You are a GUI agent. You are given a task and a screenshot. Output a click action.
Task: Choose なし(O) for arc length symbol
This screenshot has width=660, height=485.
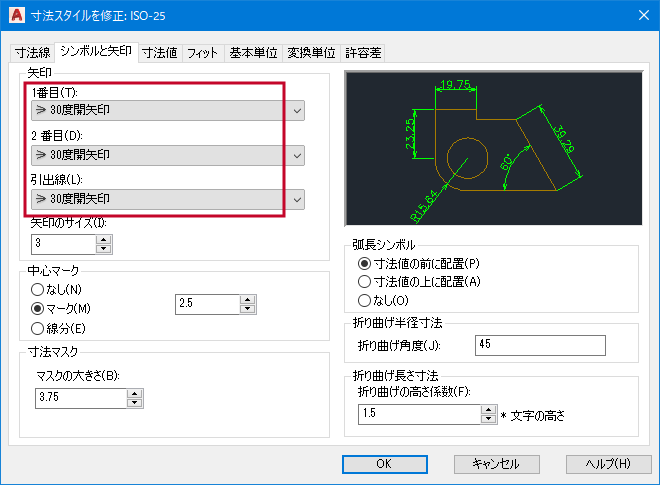click(364, 300)
